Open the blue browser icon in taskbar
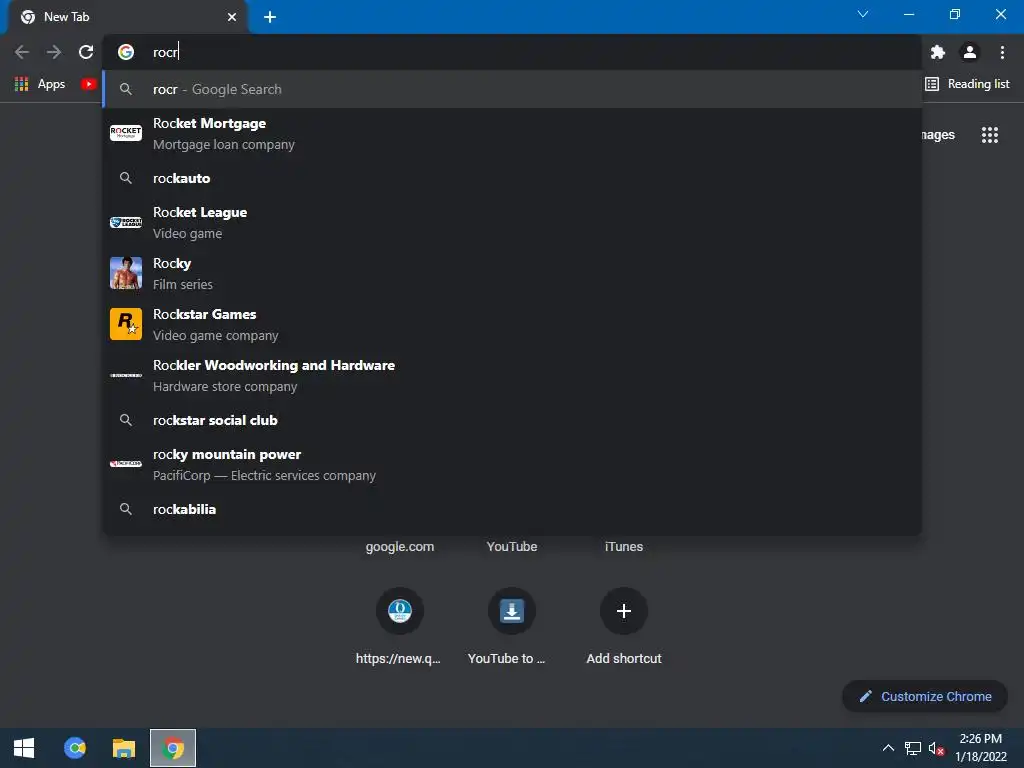Screen dimensions: 1024x768 point(75,748)
